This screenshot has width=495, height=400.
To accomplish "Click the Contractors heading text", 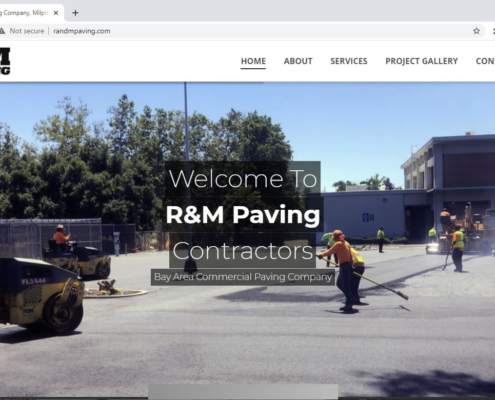I will 243,251.
